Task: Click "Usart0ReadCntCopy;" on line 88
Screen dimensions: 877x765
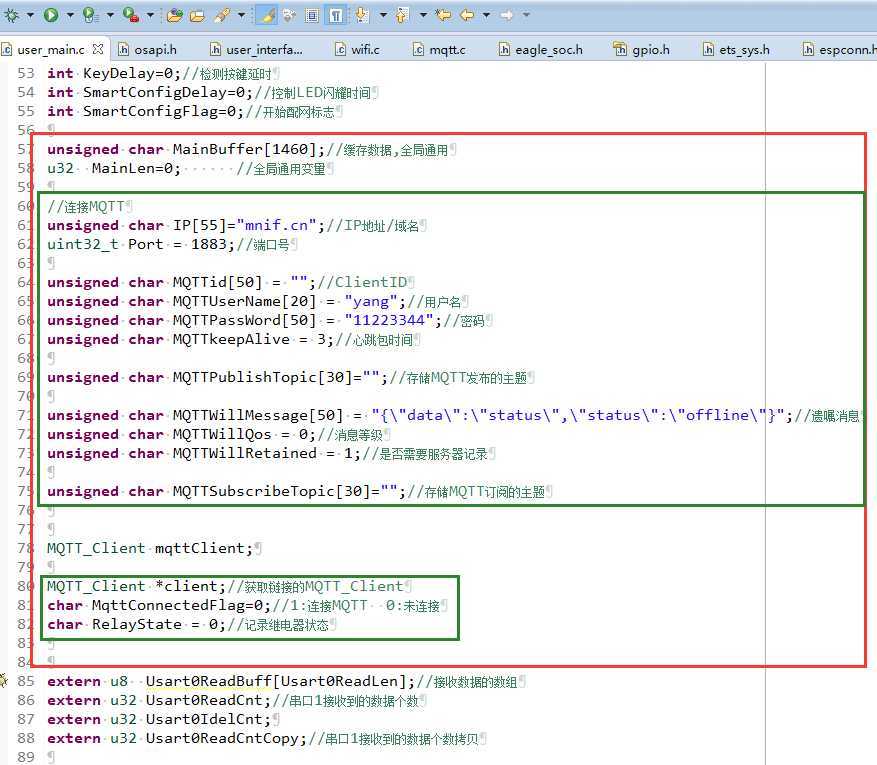Action: [227, 739]
